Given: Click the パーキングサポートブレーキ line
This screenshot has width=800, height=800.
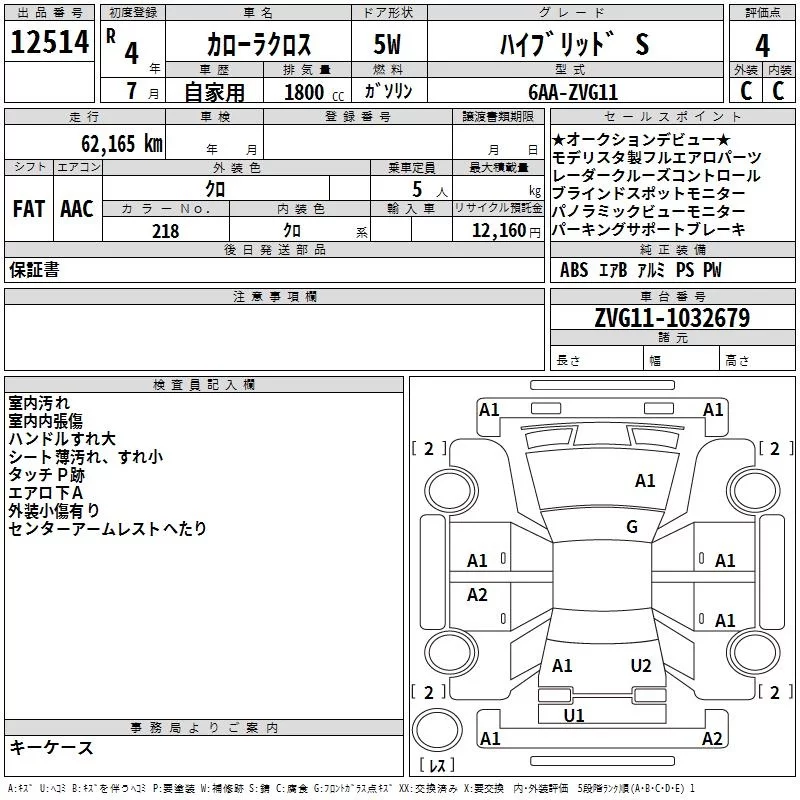Looking at the screenshot, I should pos(648,229).
